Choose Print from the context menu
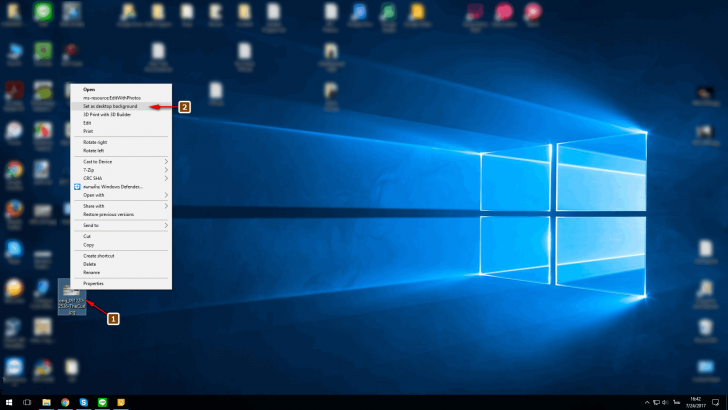 click(121, 131)
